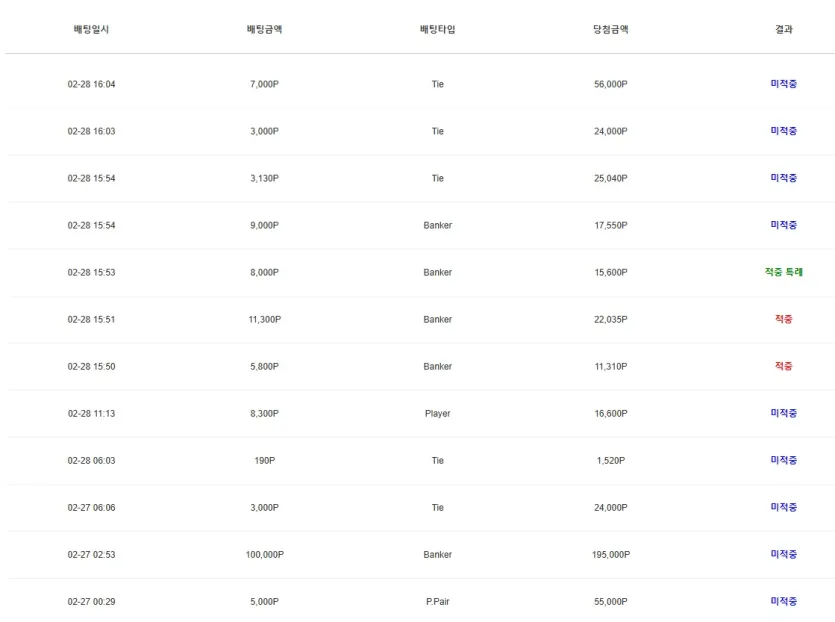Click the 배팅타입 column header
Screen dimensions: 835x622
click(x=437, y=29)
